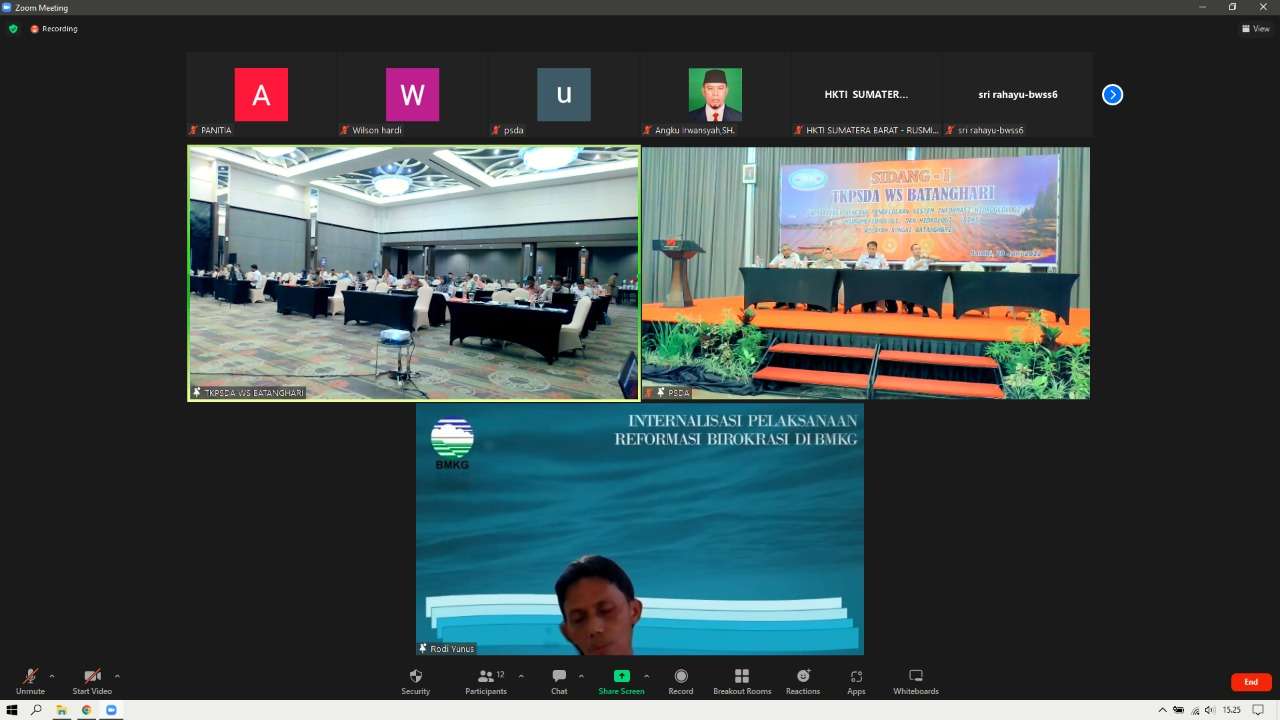
Task: Open Chrome from the taskbar
Action: [86, 710]
